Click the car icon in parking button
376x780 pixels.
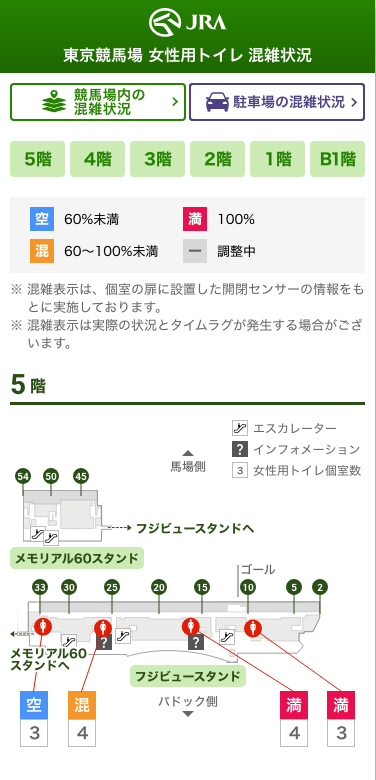(217, 102)
